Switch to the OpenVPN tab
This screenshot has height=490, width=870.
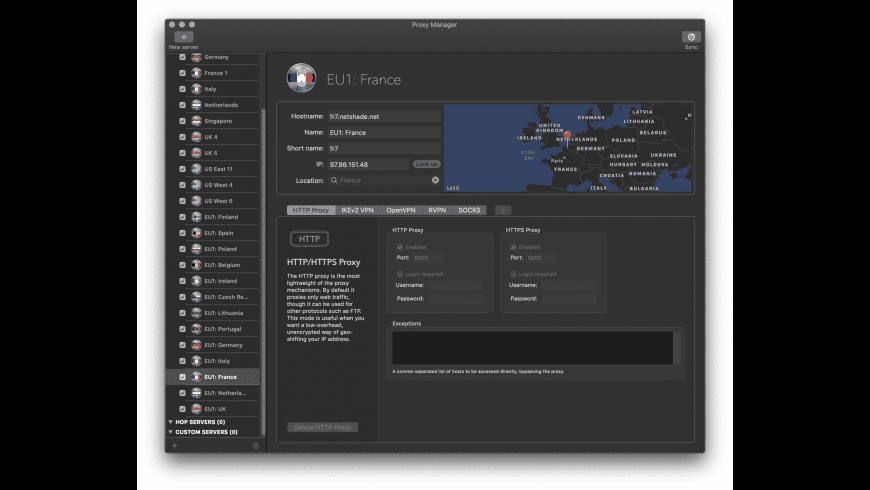click(400, 210)
